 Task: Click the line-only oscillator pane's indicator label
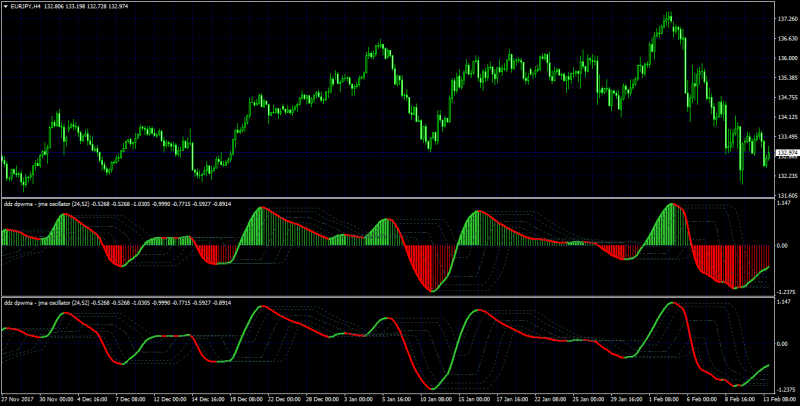[x=118, y=302]
